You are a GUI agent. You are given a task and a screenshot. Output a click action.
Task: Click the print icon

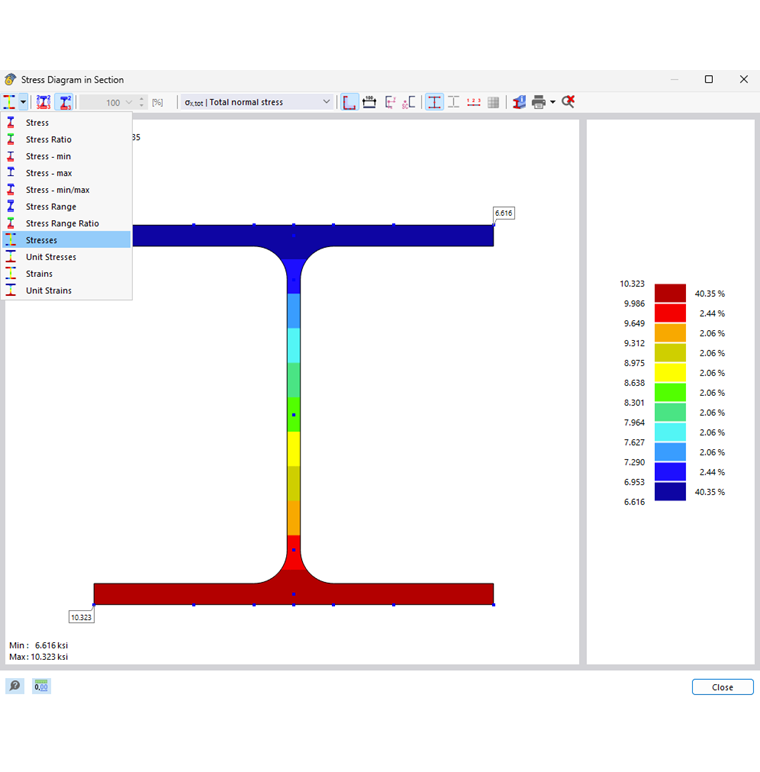tap(539, 102)
